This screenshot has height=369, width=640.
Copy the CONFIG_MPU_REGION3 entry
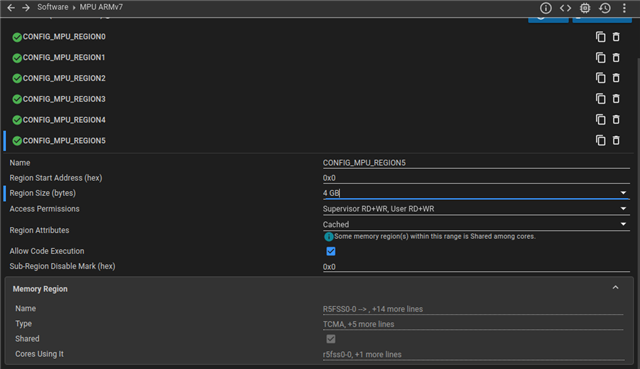[600, 99]
